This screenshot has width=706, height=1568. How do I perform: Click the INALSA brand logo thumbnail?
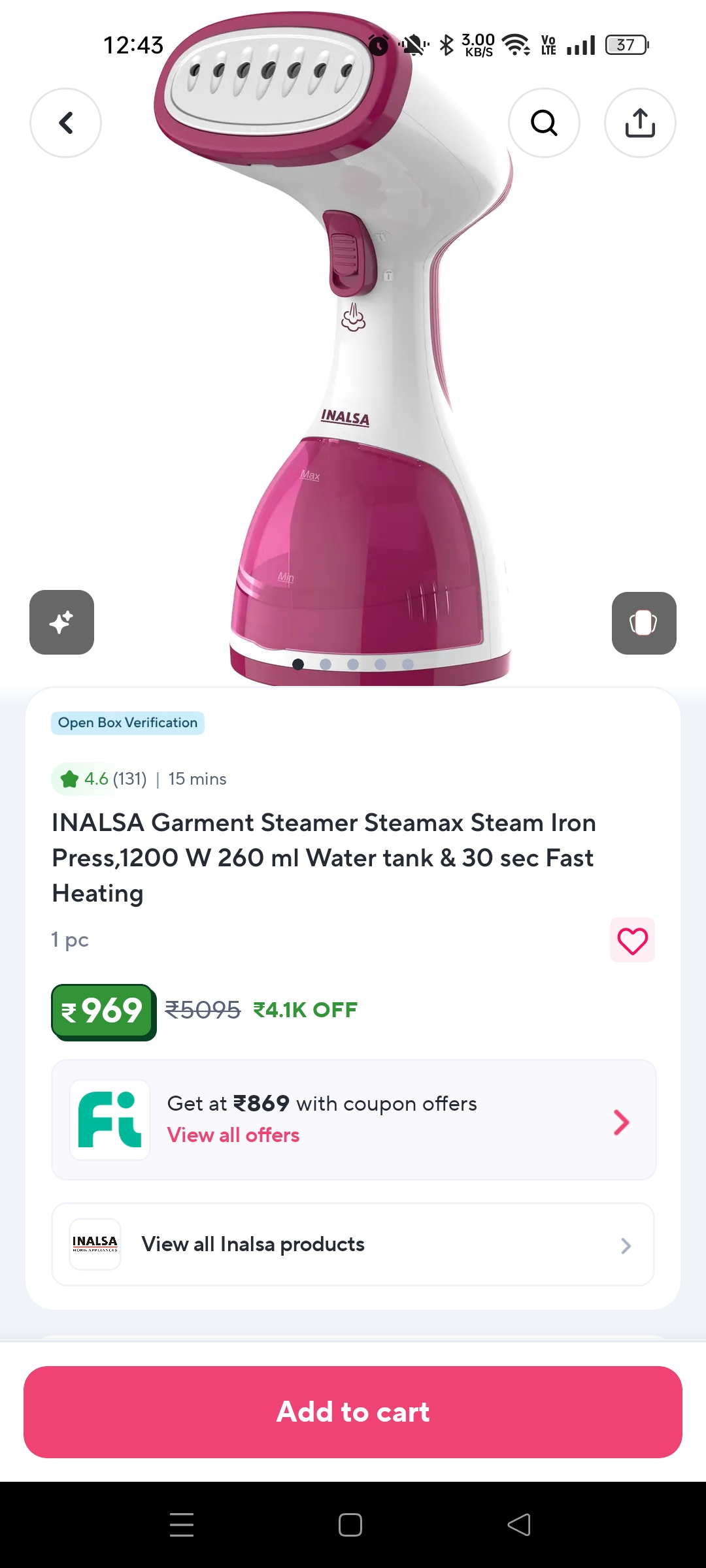[94, 1244]
